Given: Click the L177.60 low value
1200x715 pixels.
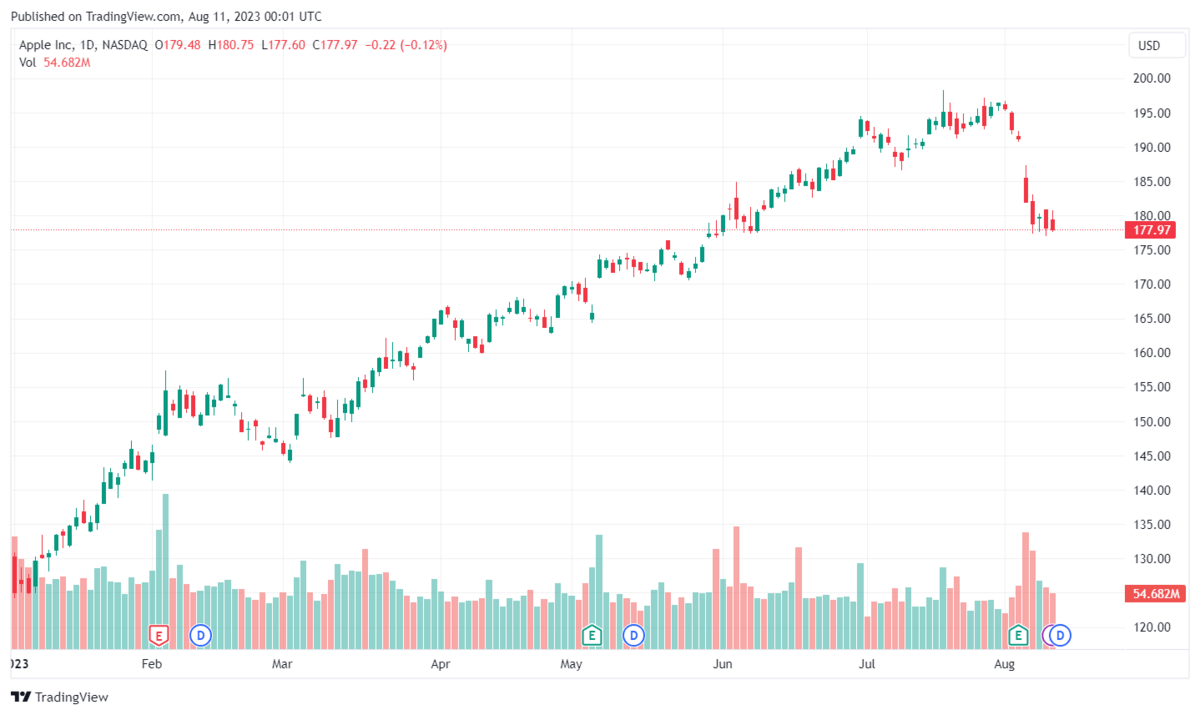Looking at the screenshot, I should pyautogui.click(x=284, y=45).
